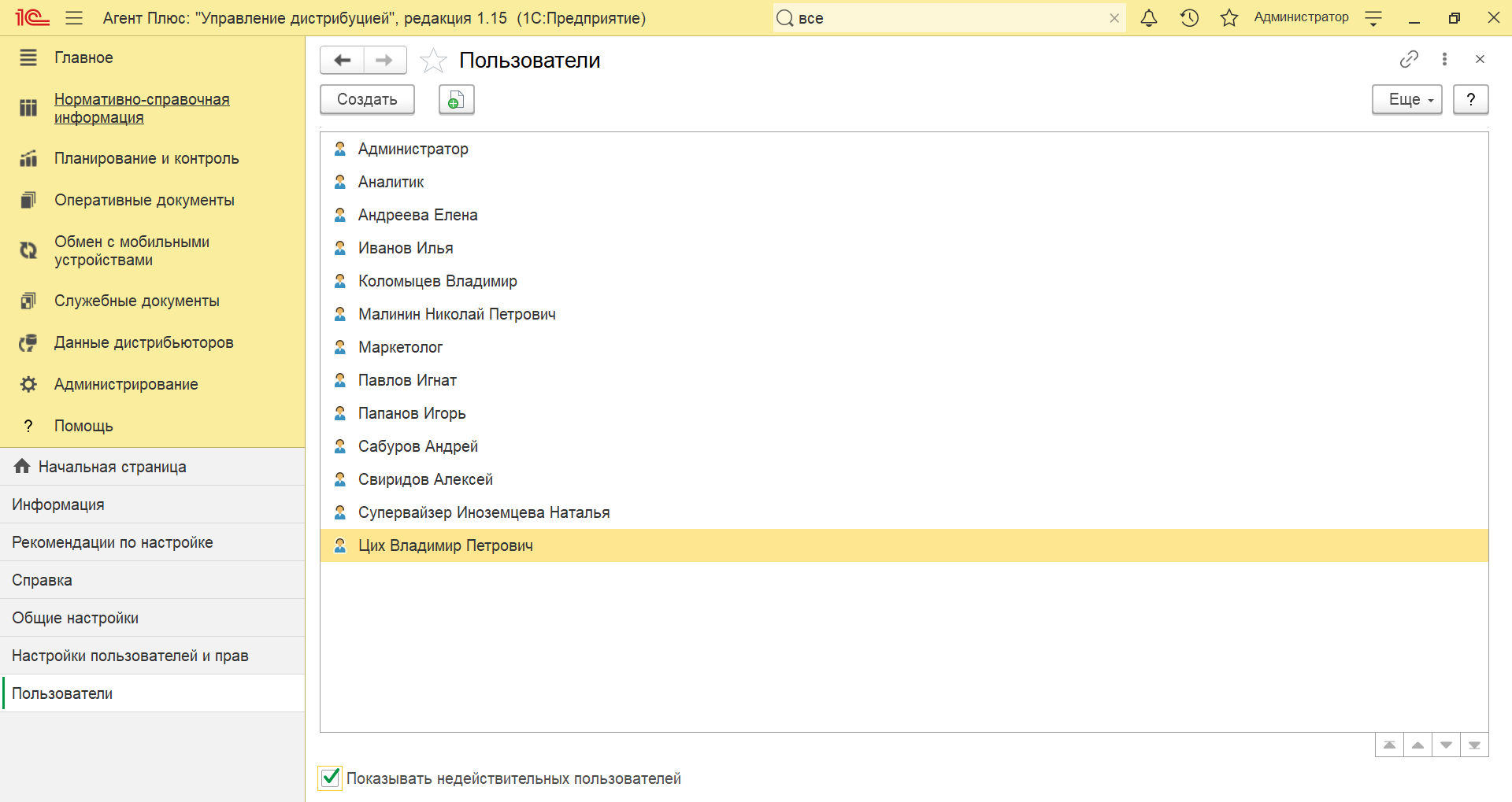Open Нормативно-справочная информация section
This screenshot has height=802, width=1512.
click(142, 109)
